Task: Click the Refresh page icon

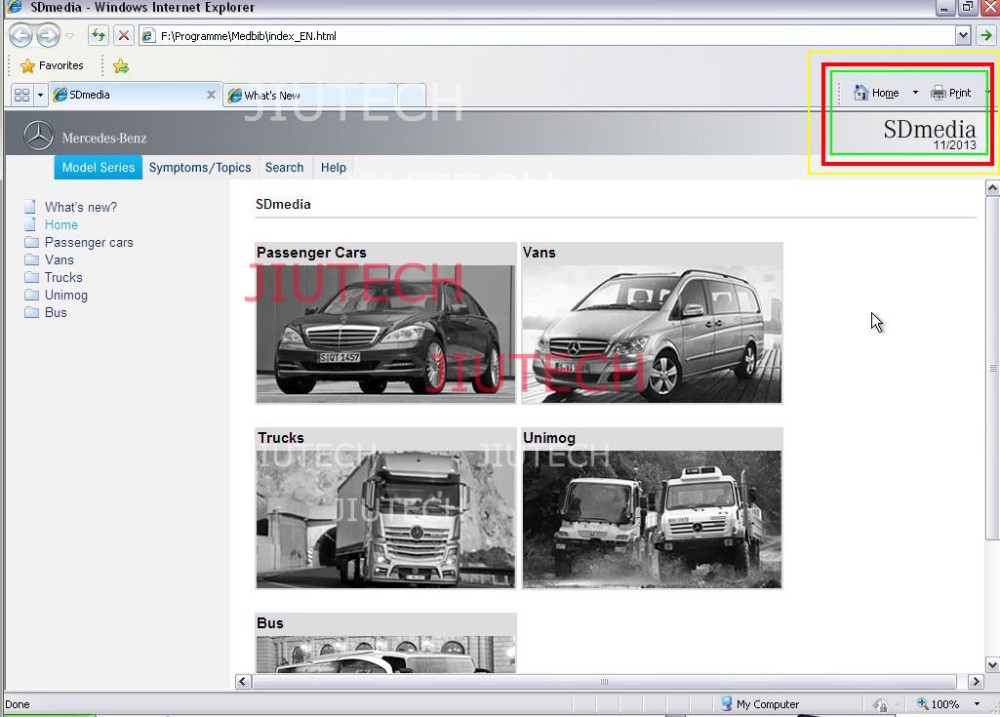Action: [98, 36]
